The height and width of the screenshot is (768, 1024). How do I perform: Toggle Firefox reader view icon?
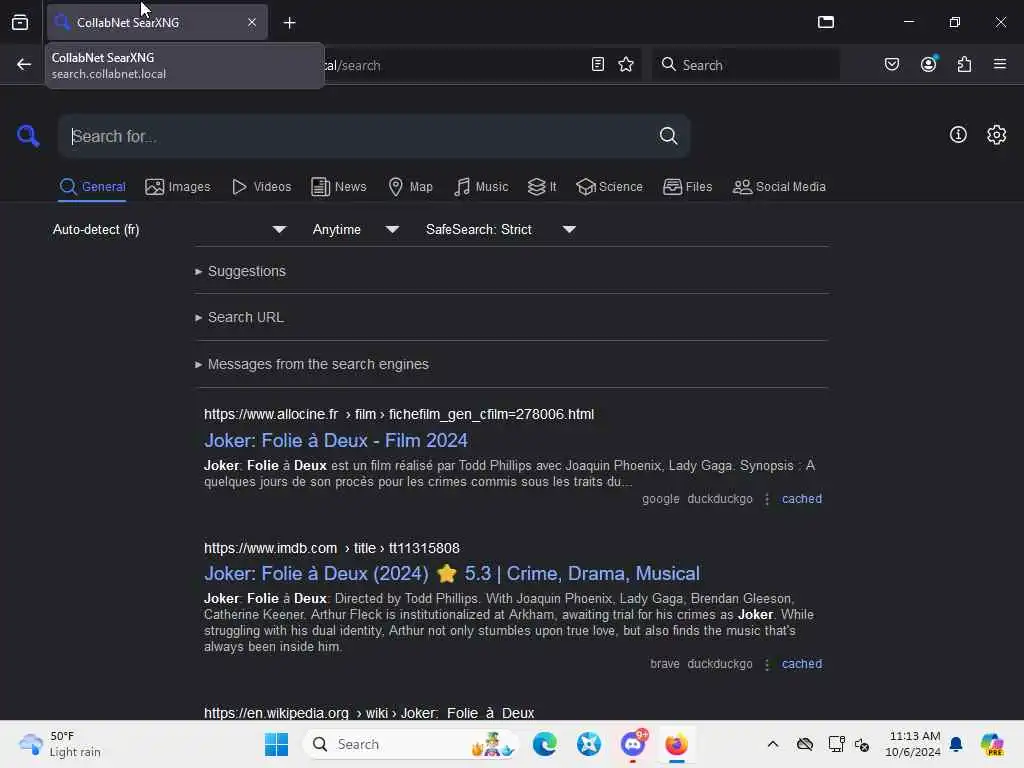[x=598, y=64]
